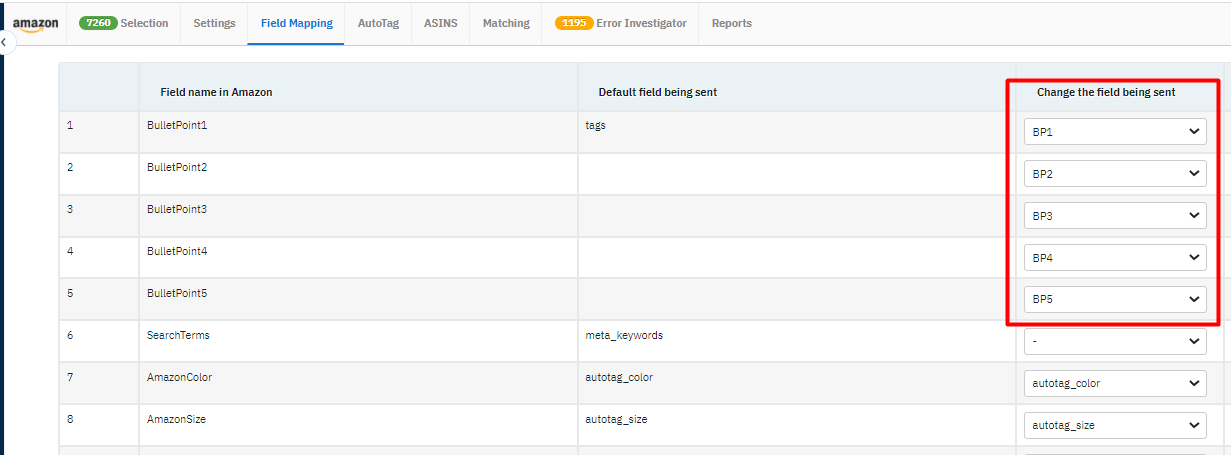Open the BP4 dropdown for BulletPoint4
1231x455 pixels.
1115,258
